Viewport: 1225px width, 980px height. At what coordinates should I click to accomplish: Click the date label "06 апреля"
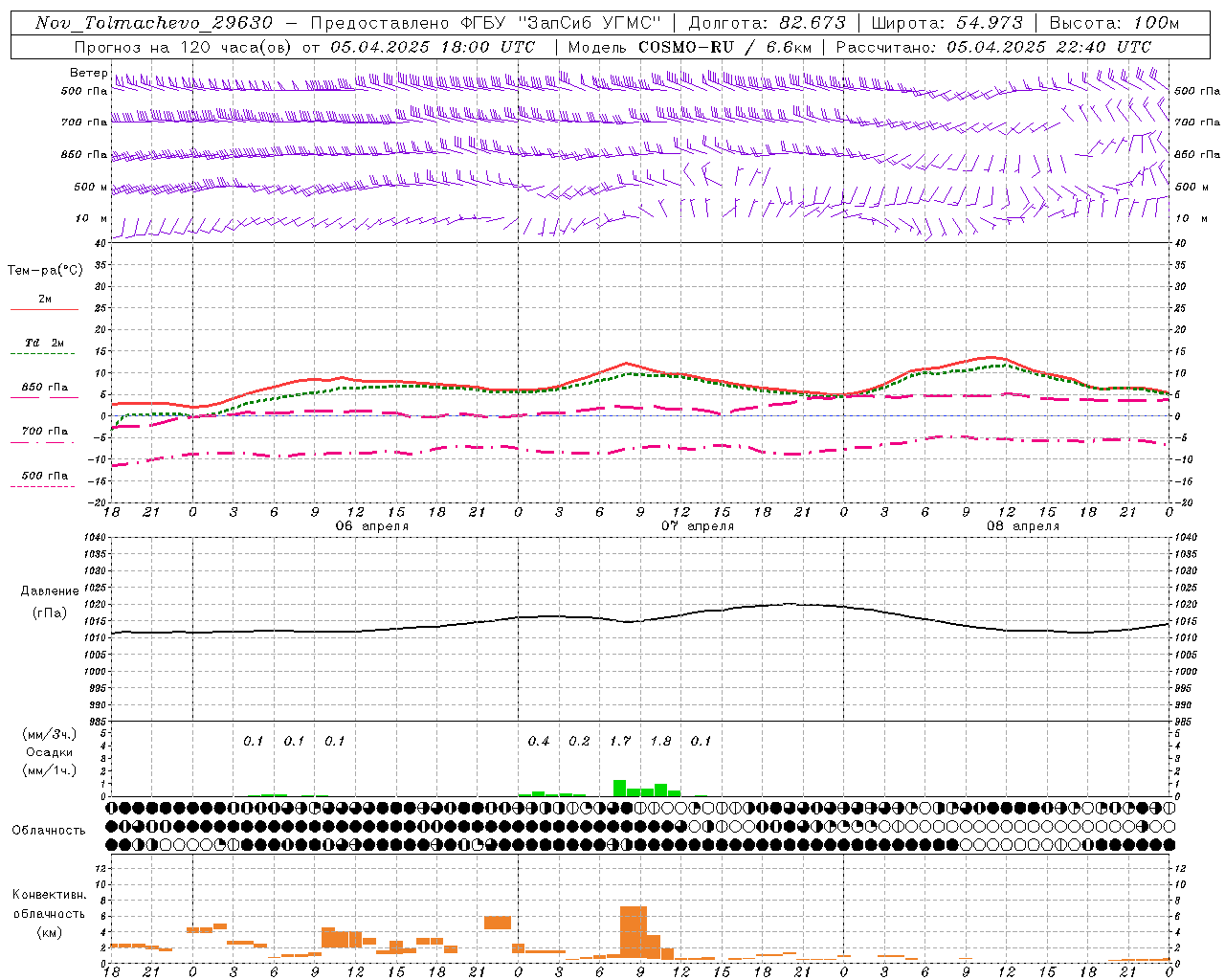click(x=372, y=526)
